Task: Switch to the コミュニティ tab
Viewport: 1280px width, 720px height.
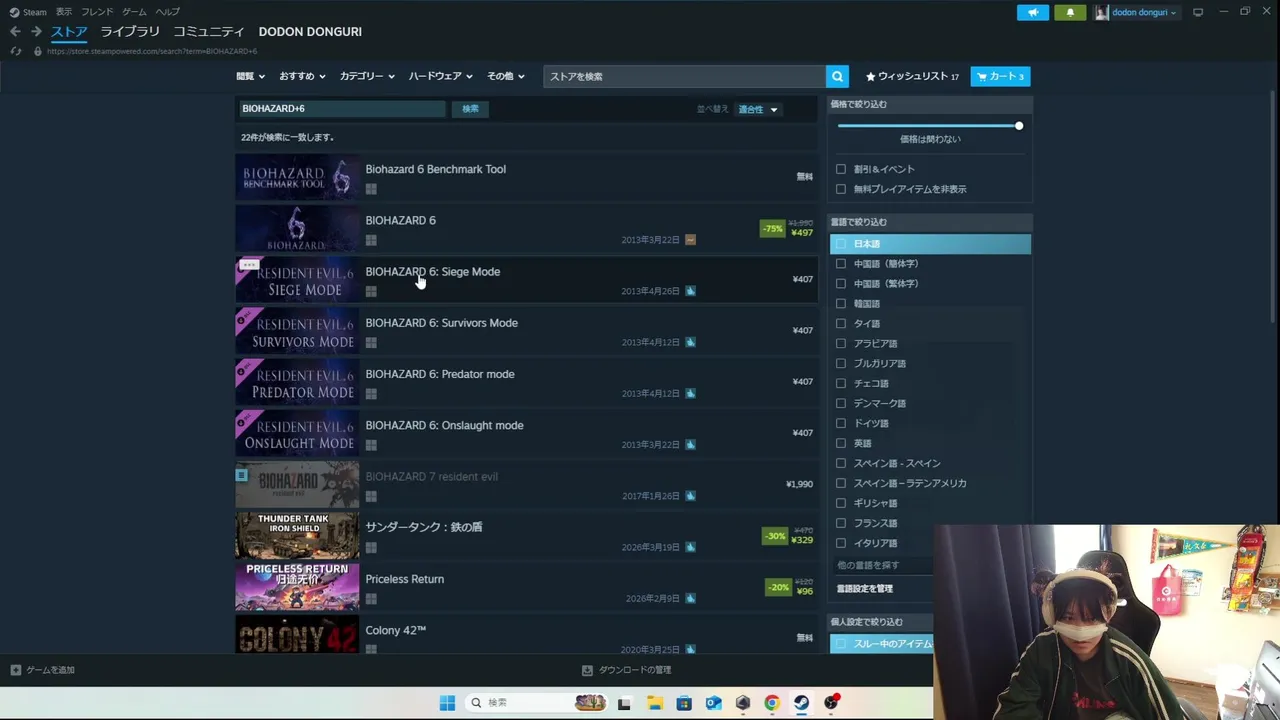Action: pyautogui.click(x=209, y=32)
